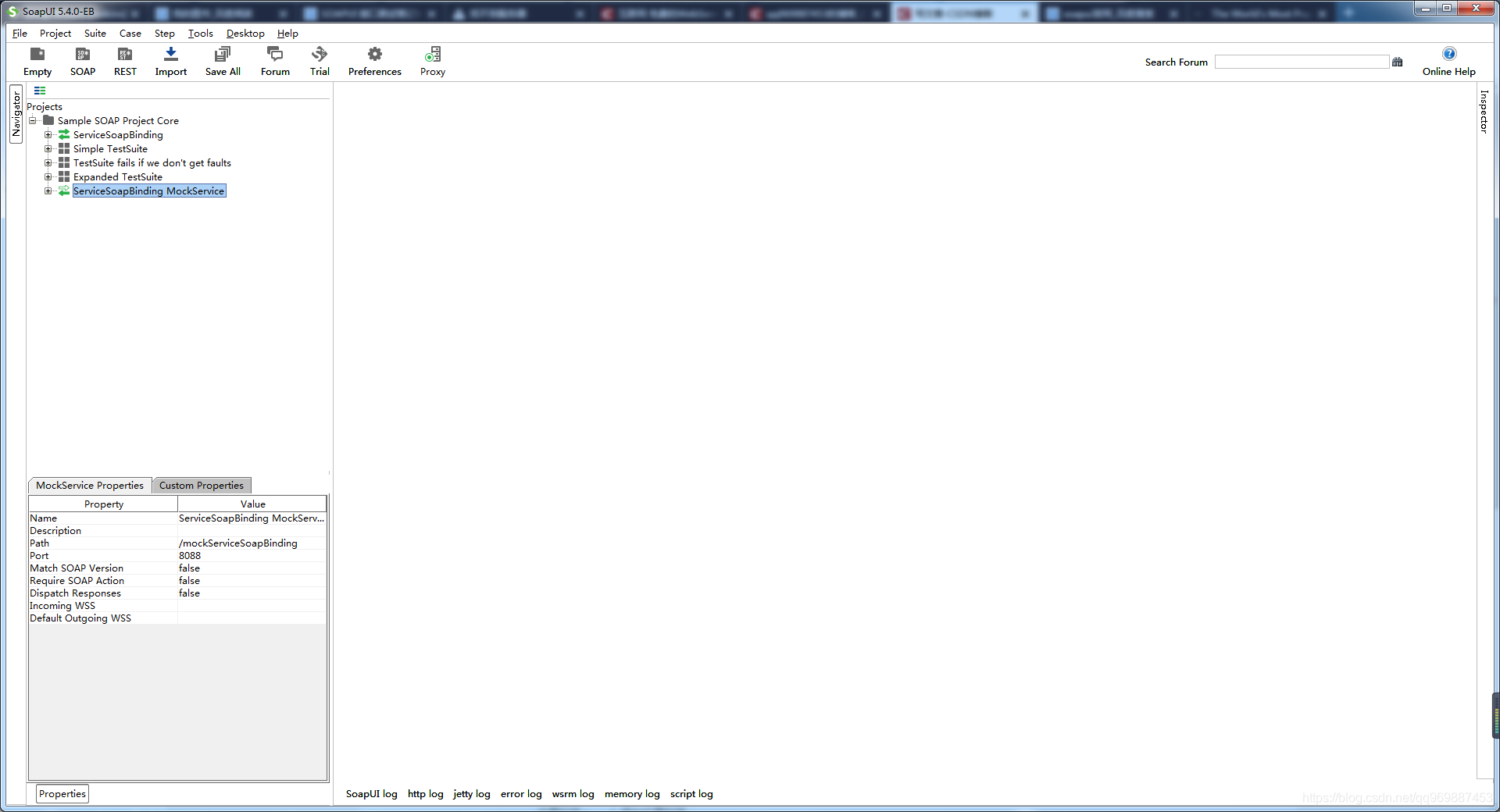Open the jetty log
1500x812 pixels.
pyautogui.click(x=472, y=793)
